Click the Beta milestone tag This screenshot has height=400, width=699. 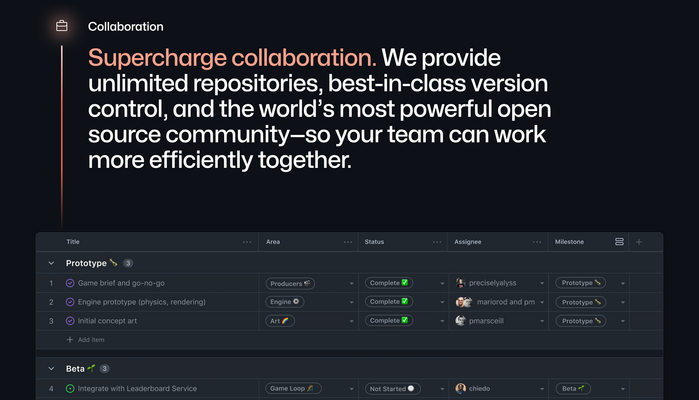(573, 388)
